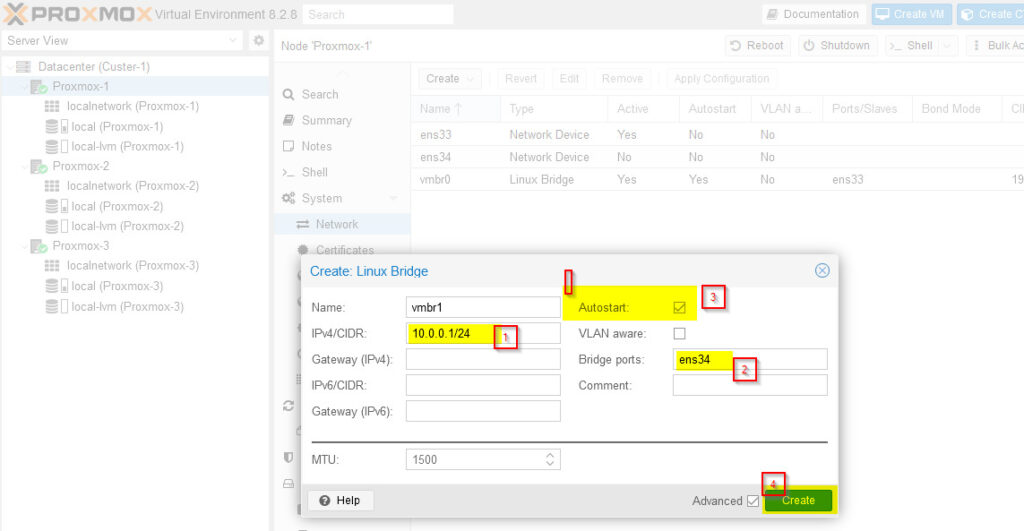Open the Summary menu item
The image size is (1024, 531).
(342, 120)
